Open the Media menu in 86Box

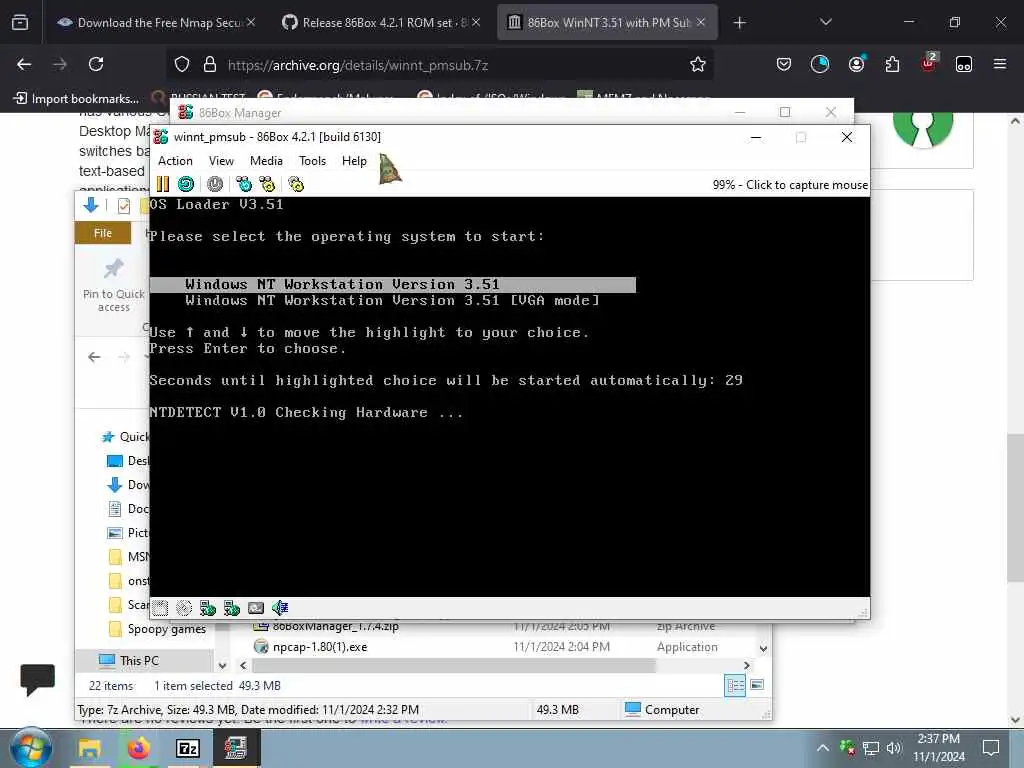(x=266, y=161)
